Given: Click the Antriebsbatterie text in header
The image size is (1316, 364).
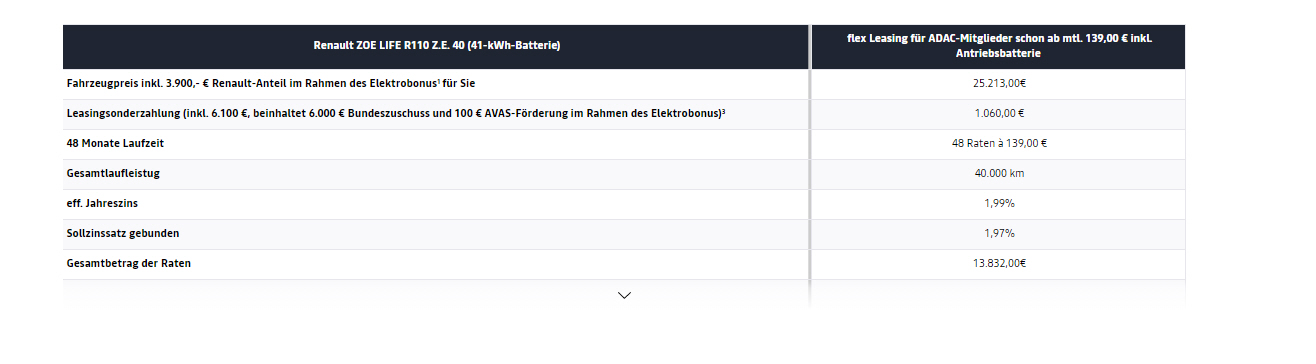Looking at the screenshot, I should [x=999, y=52].
